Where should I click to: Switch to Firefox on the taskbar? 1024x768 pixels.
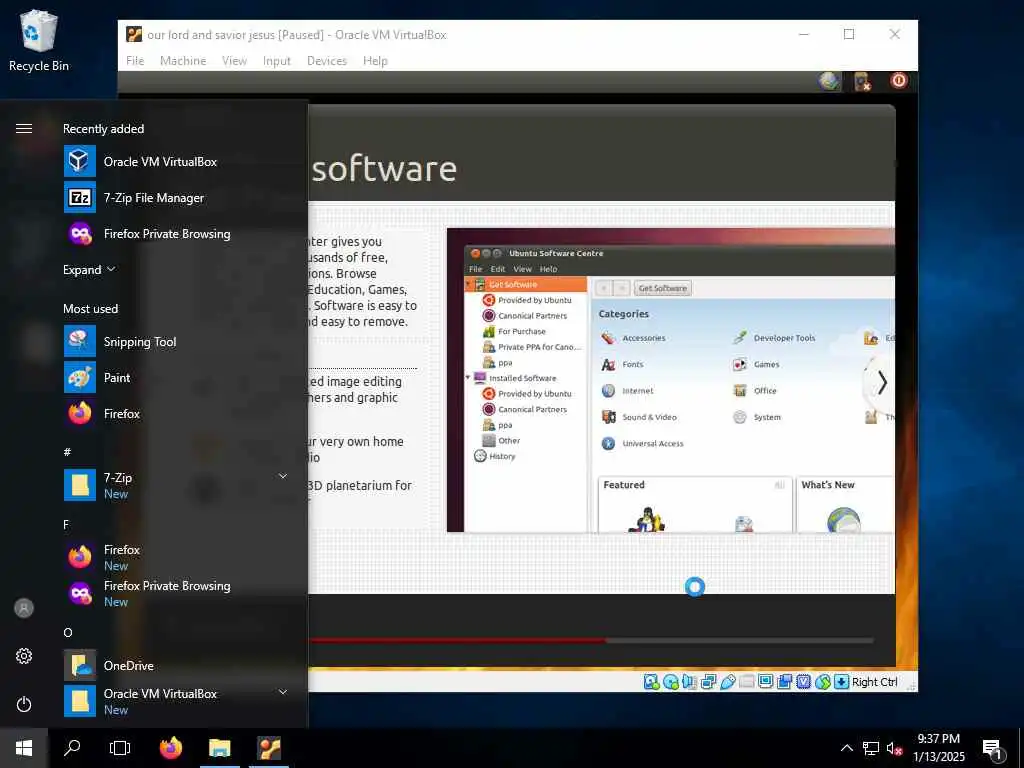pos(171,748)
